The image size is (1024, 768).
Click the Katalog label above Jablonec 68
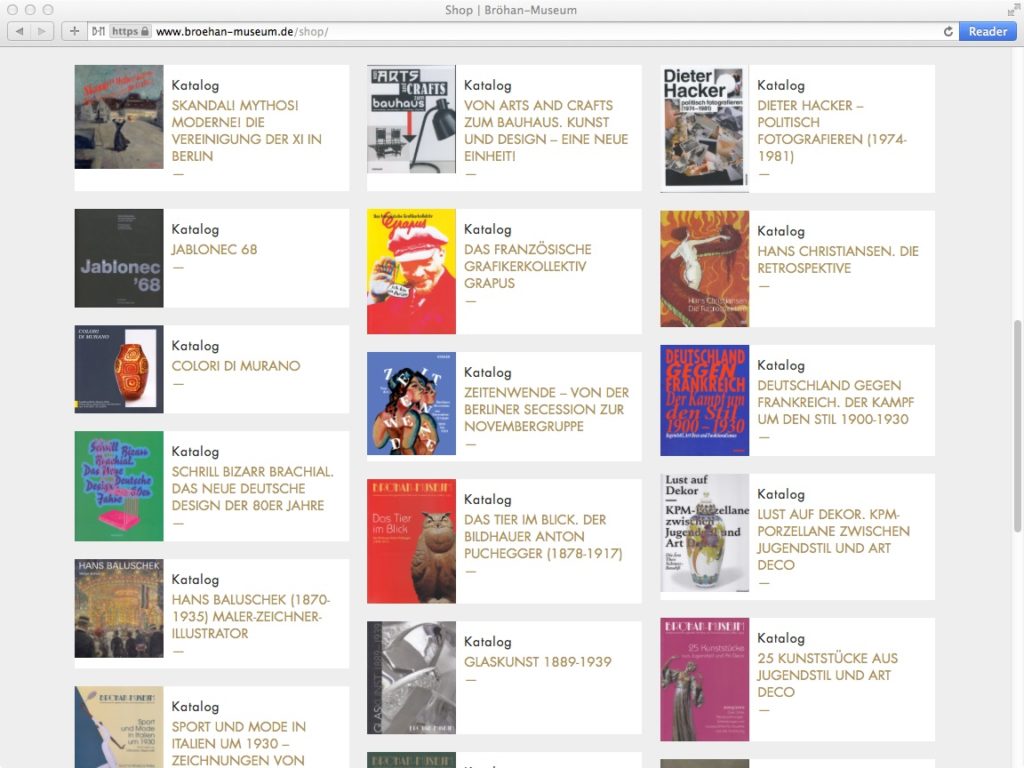[x=195, y=229]
